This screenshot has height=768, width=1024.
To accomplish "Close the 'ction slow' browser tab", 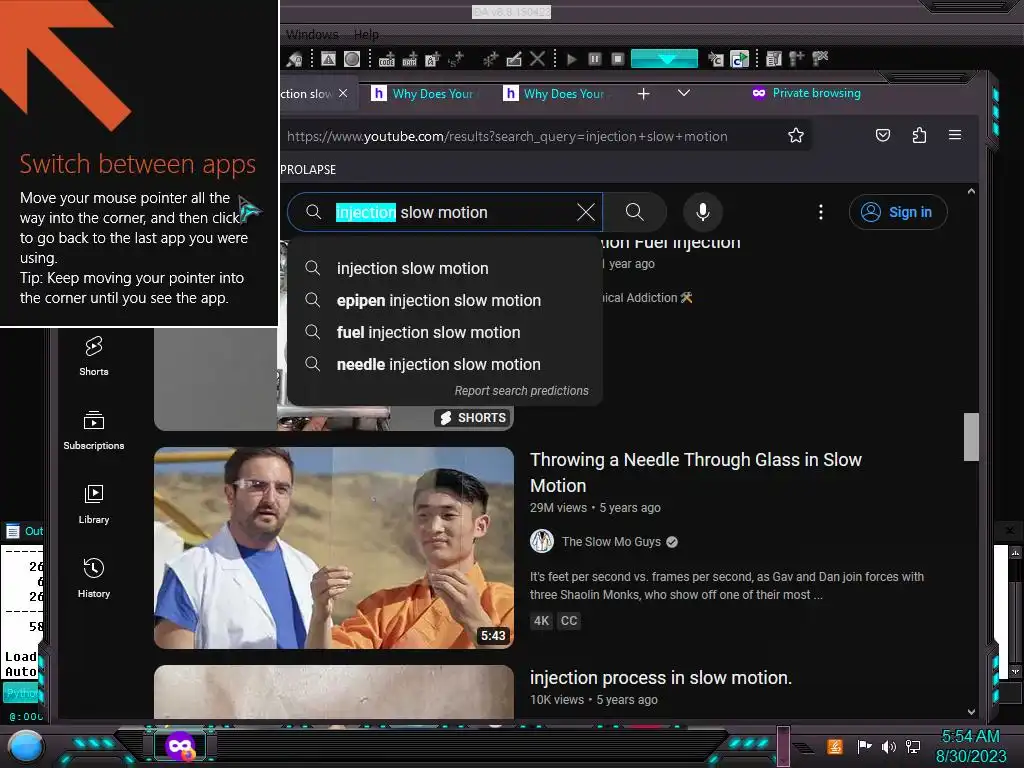I will click(x=343, y=93).
